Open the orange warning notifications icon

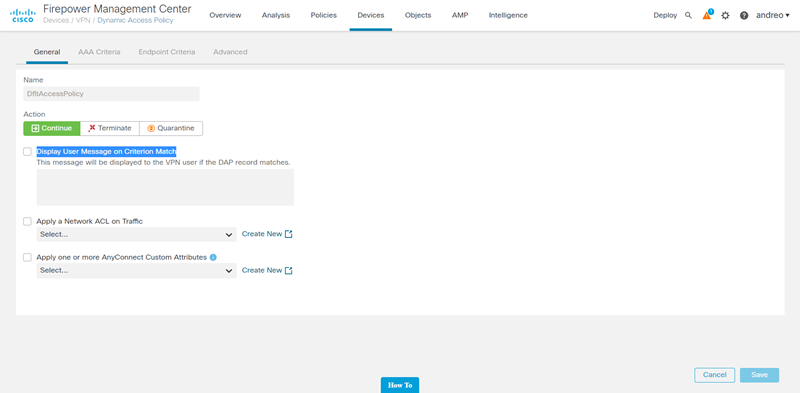point(707,15)
